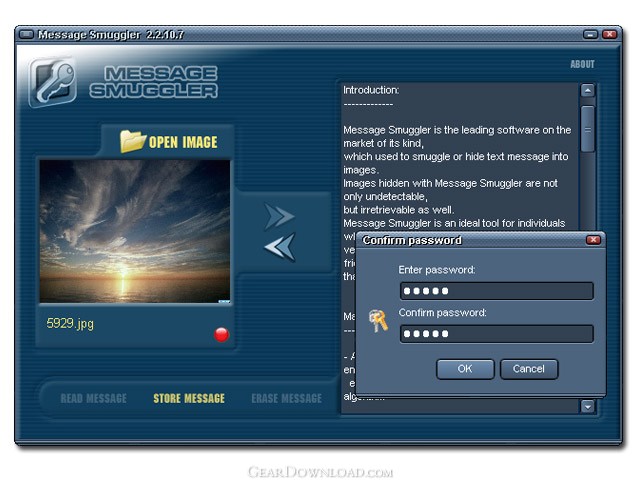The image size is (640, 480).
Task: Select READ MESSAGE at the bottom
Action: pos(93,398)
